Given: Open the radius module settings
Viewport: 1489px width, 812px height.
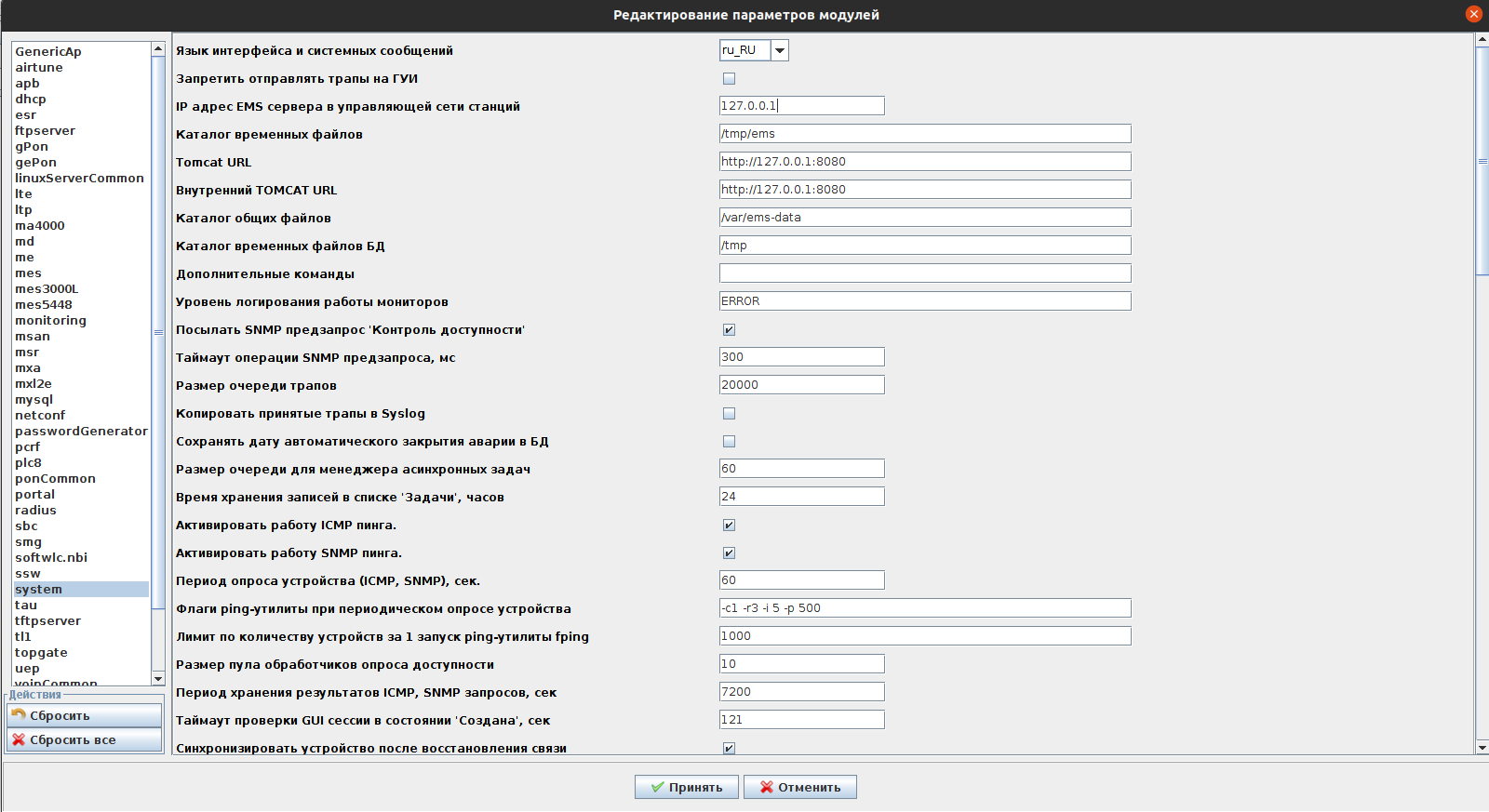Looking at the screenshot, I should (x=35, y=511).
